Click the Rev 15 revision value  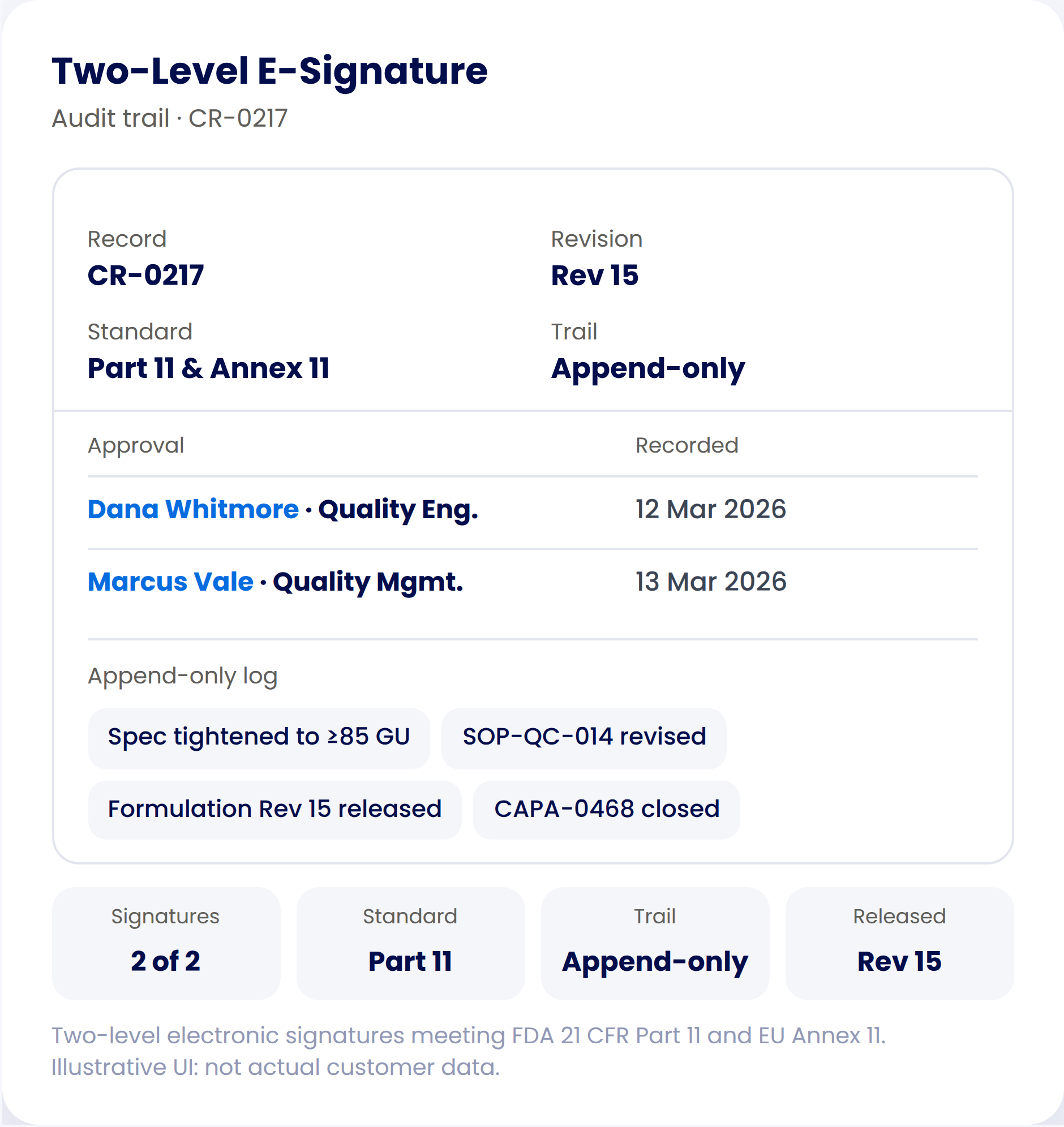tap(595, 276)
